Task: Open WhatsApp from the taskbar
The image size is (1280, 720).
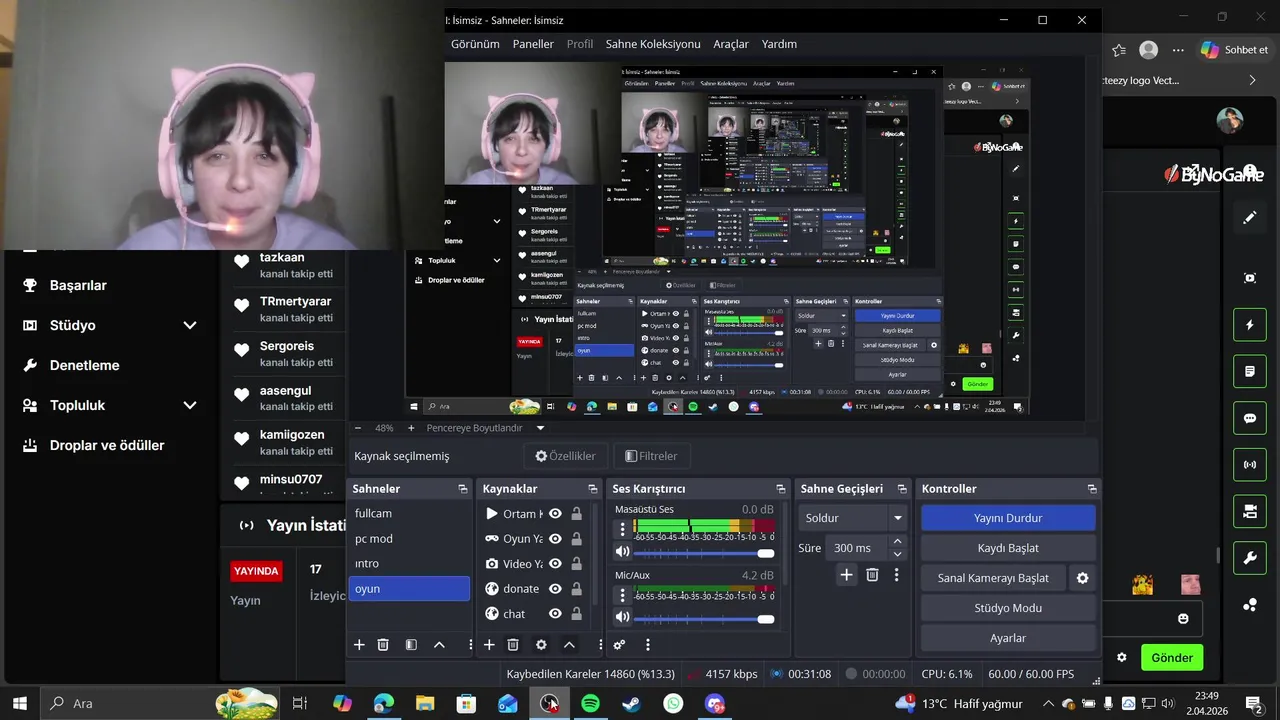Action: (673, 704)
